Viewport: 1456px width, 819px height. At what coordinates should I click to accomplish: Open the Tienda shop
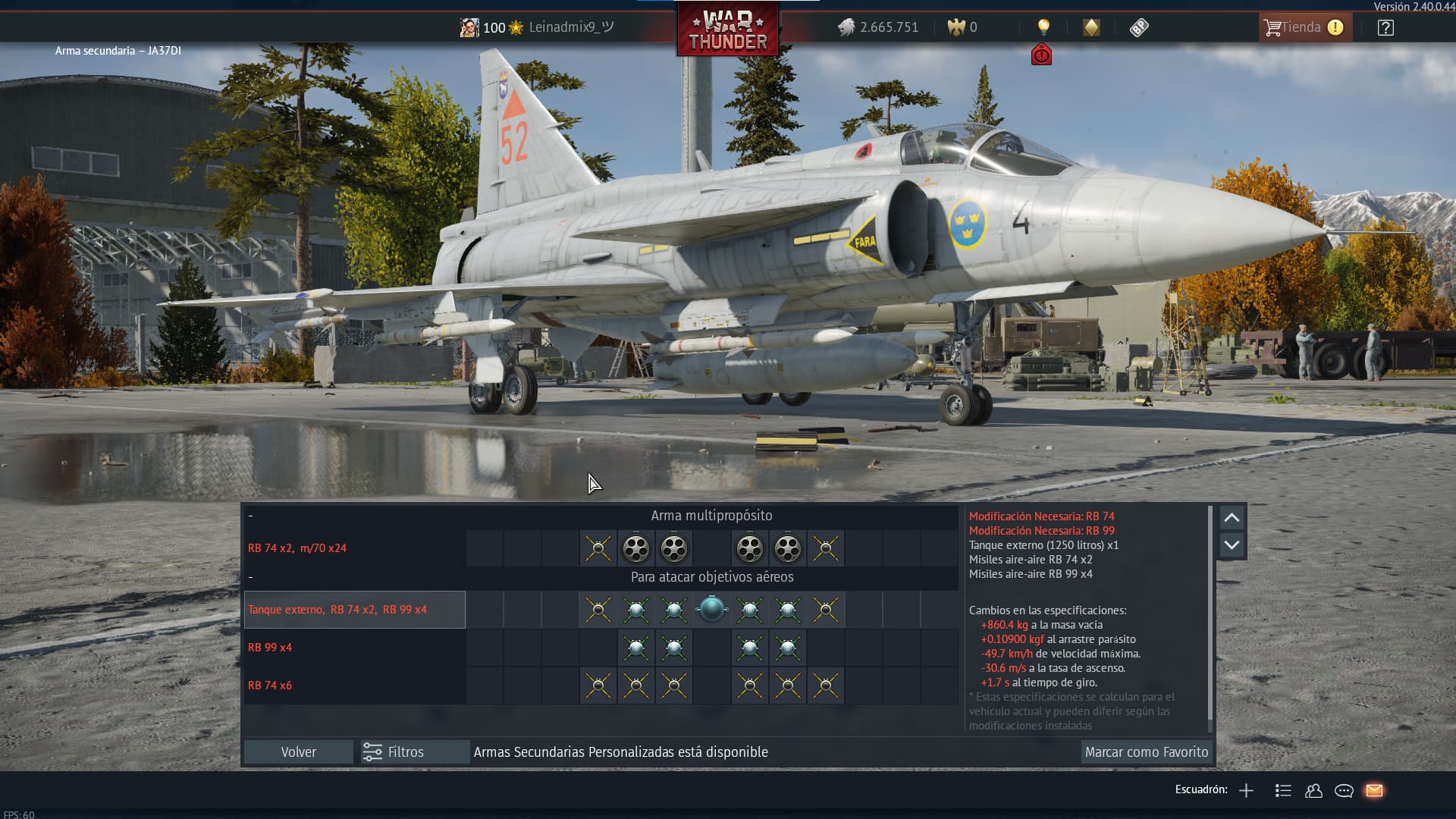tap(1304, 27)
